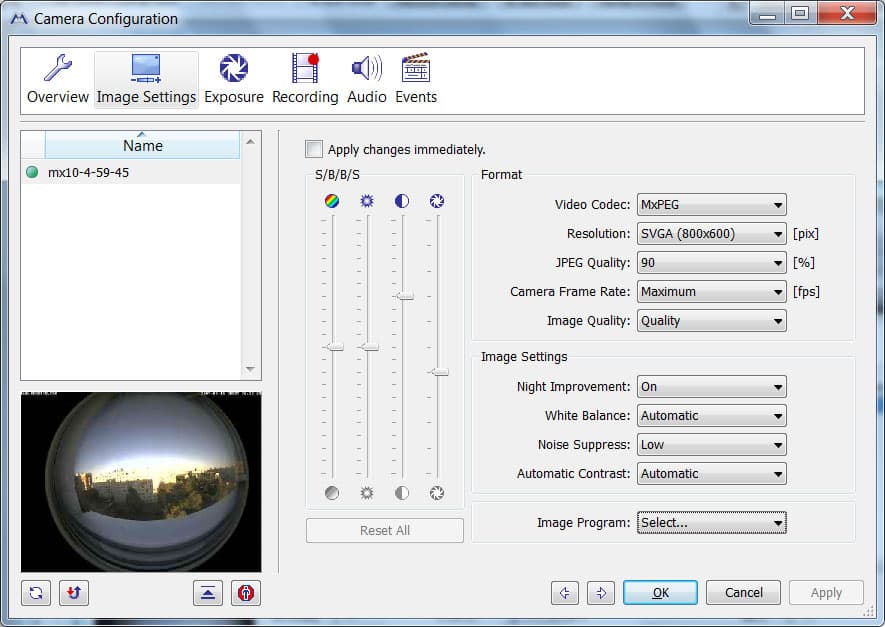Enable Apply changes immediately checkbox
Screen dimensions: 885x627
click(x=314, y=150)
